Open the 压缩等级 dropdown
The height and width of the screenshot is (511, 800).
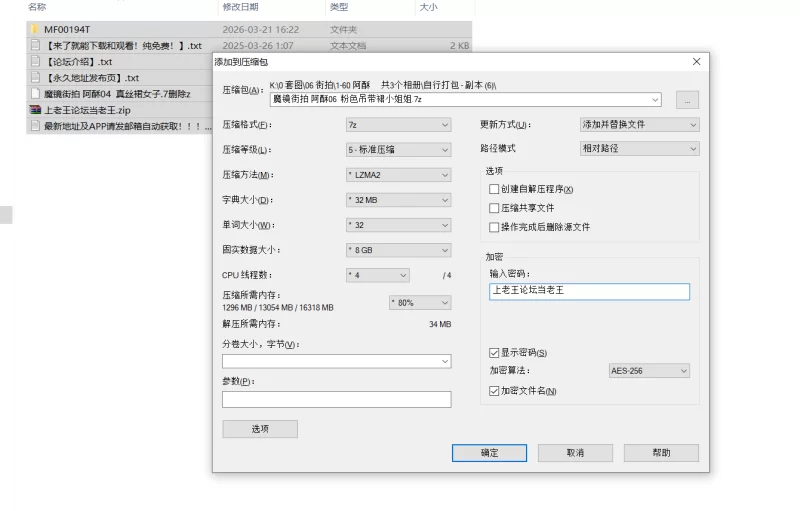tap(398, 149)
